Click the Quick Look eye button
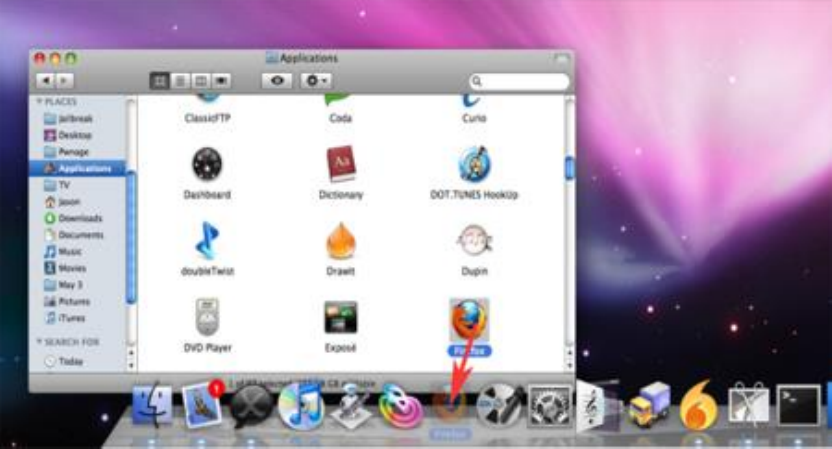 click(x=277, y=81)
